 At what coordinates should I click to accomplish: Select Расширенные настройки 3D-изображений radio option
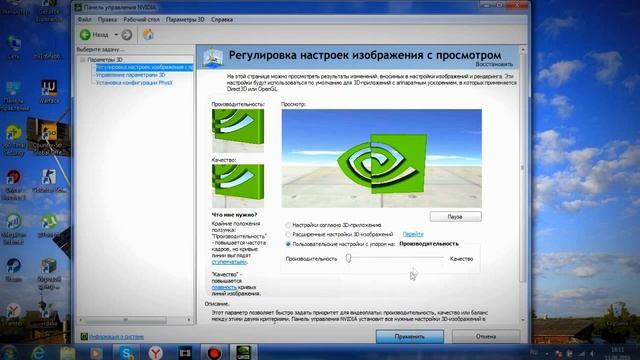pyautogui.click(x=288, y=234)
